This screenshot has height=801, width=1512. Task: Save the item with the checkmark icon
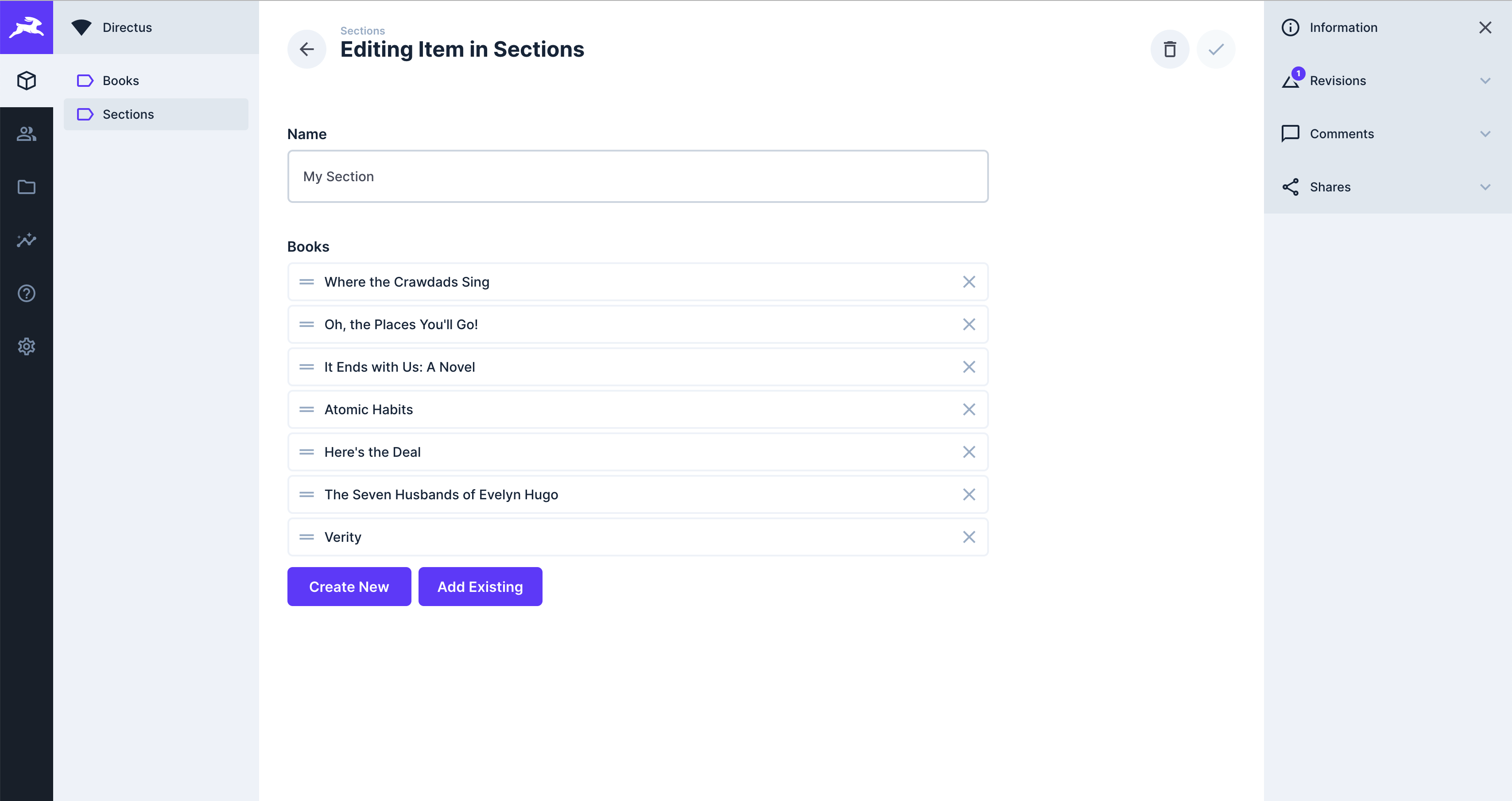click(x=1216, y=49)
